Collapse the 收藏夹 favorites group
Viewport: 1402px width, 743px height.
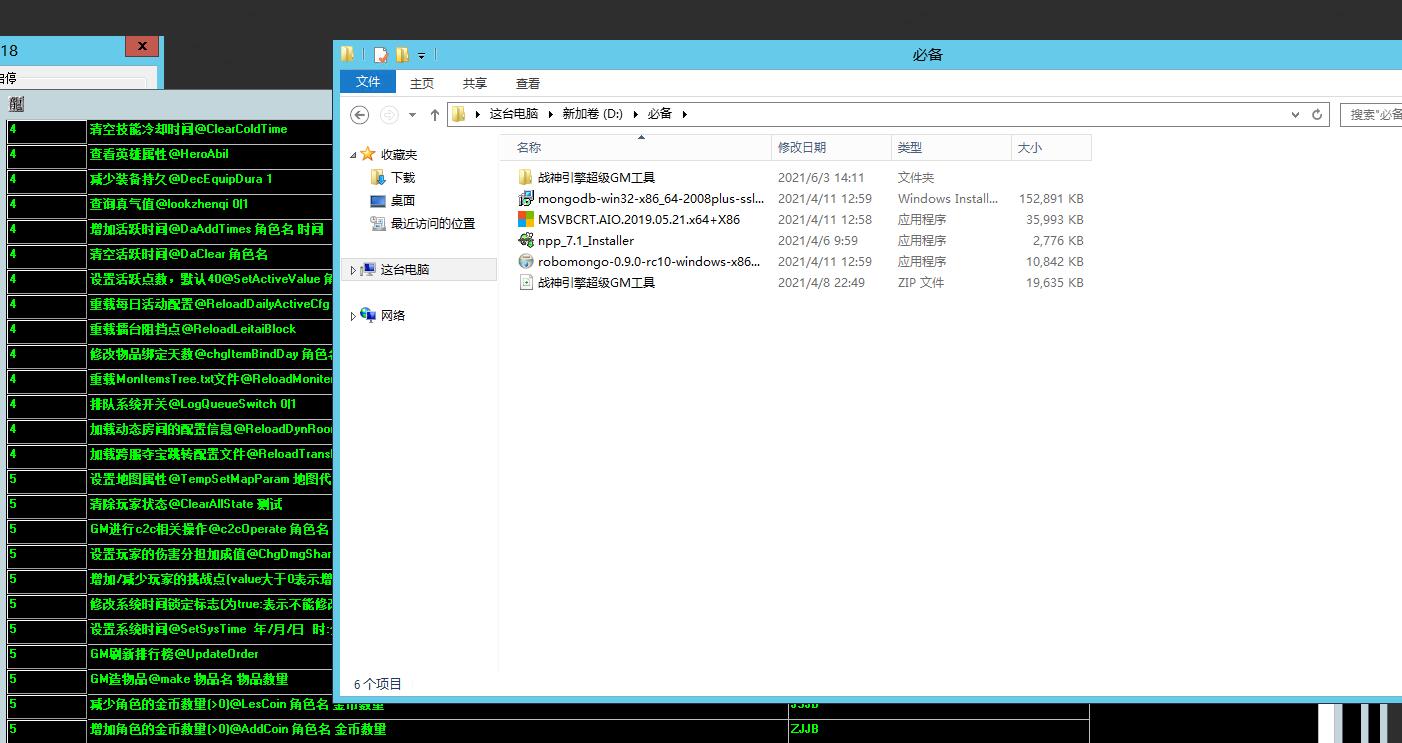click(353, 155)
